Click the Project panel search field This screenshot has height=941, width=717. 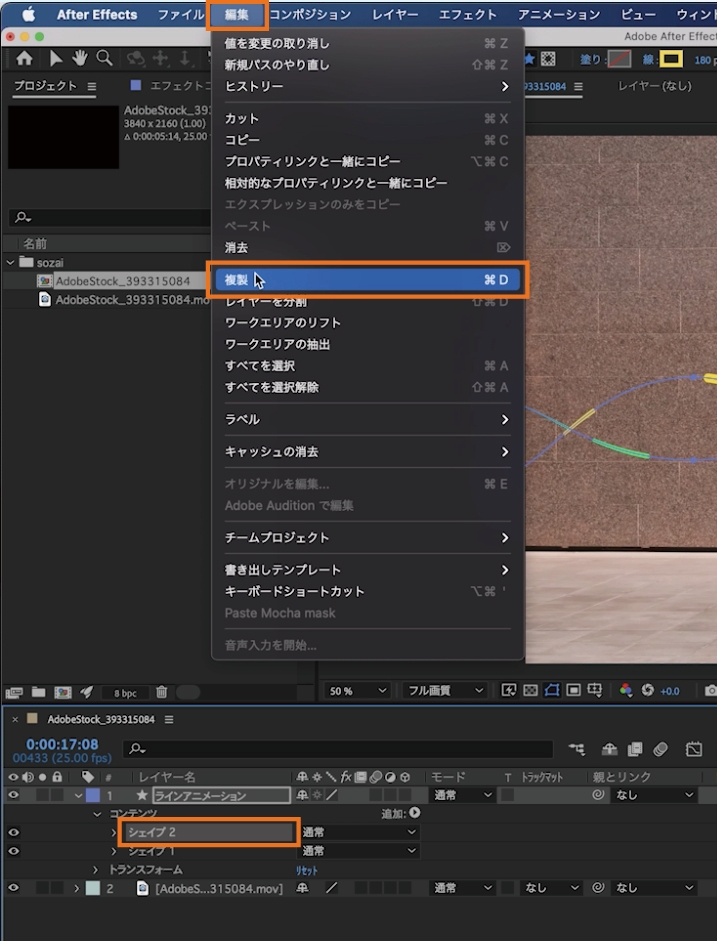(x=110, y=217)
